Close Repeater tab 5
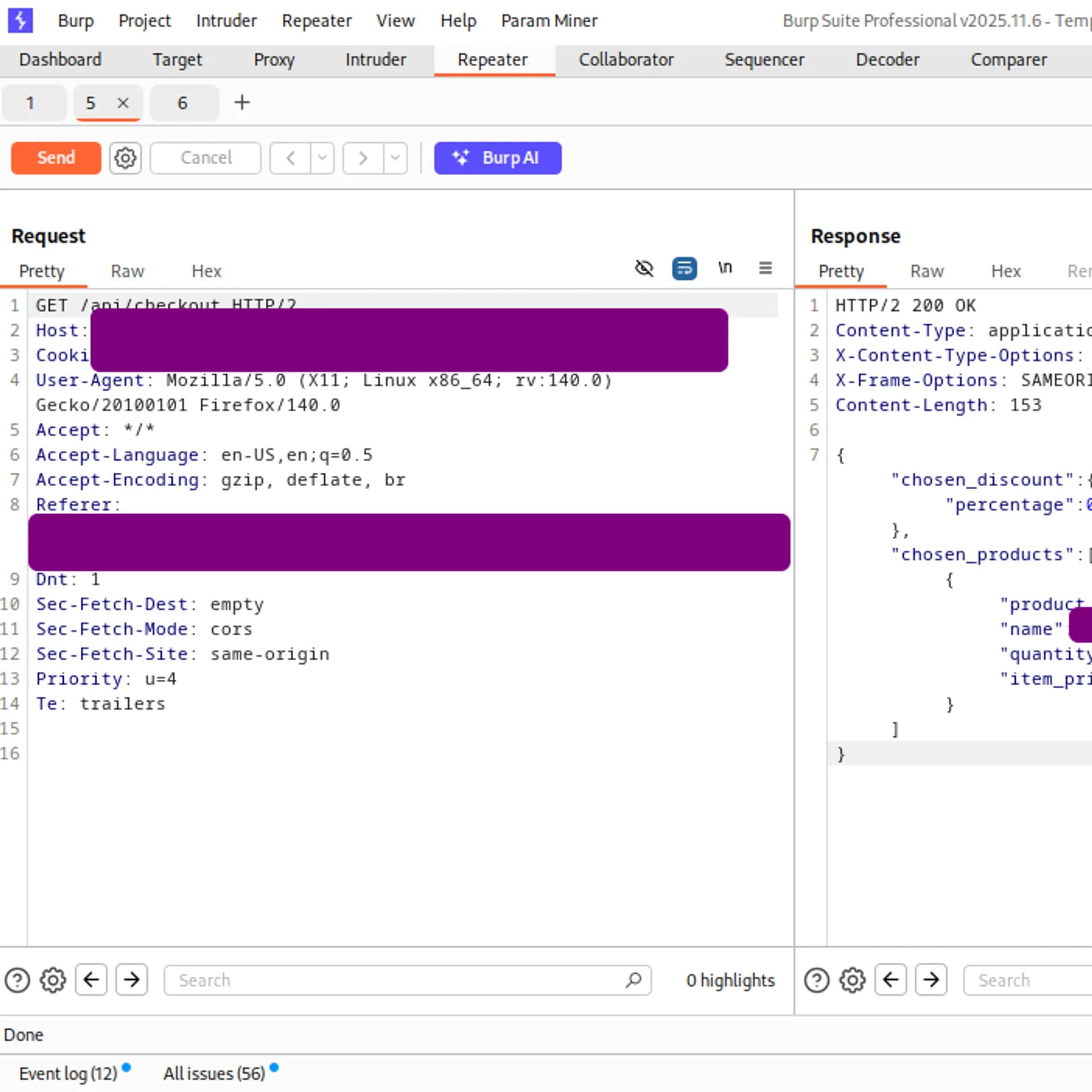 coord(123,103)
